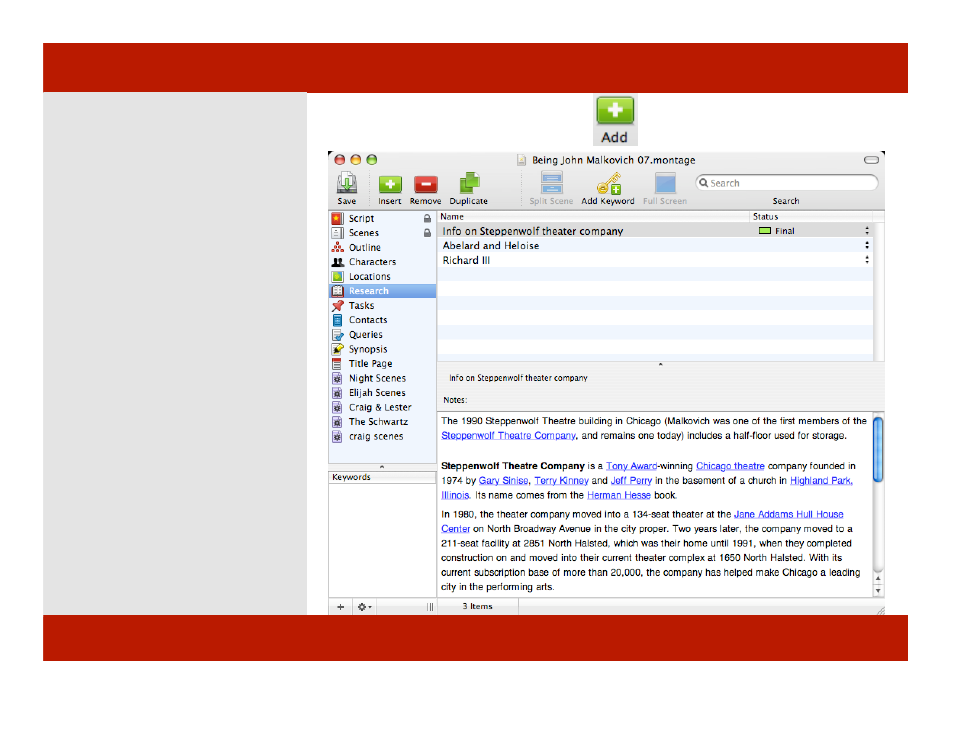Select the Richard III row
This screenshot has width=954, height=737.
(x=655, y=260)
